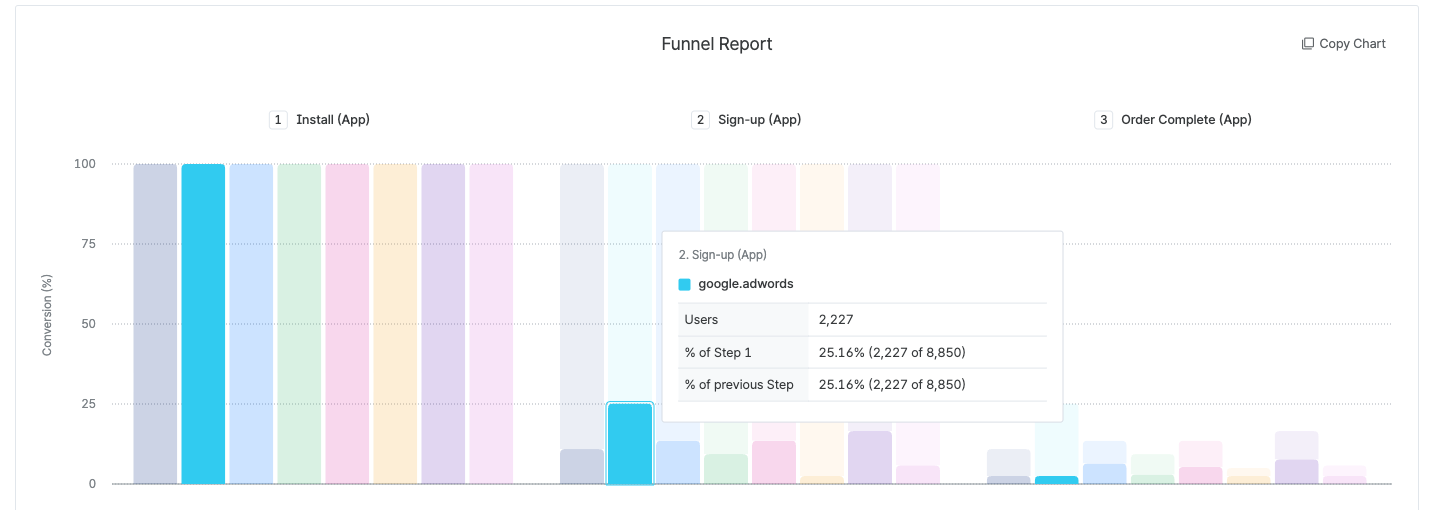Select the light green bar in Install step

click(299, 324)
